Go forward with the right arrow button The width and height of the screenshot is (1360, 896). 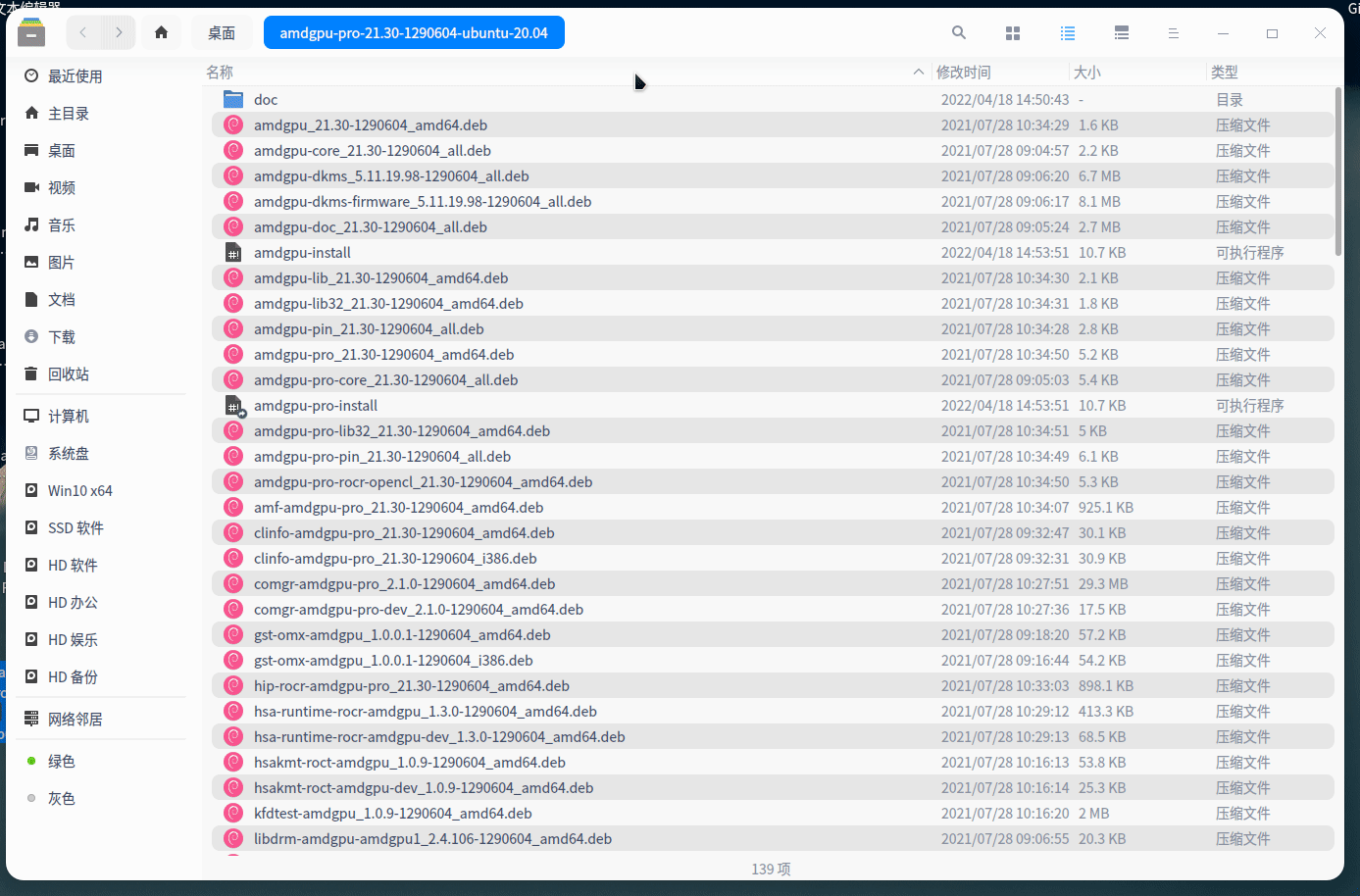coord(119,32)
